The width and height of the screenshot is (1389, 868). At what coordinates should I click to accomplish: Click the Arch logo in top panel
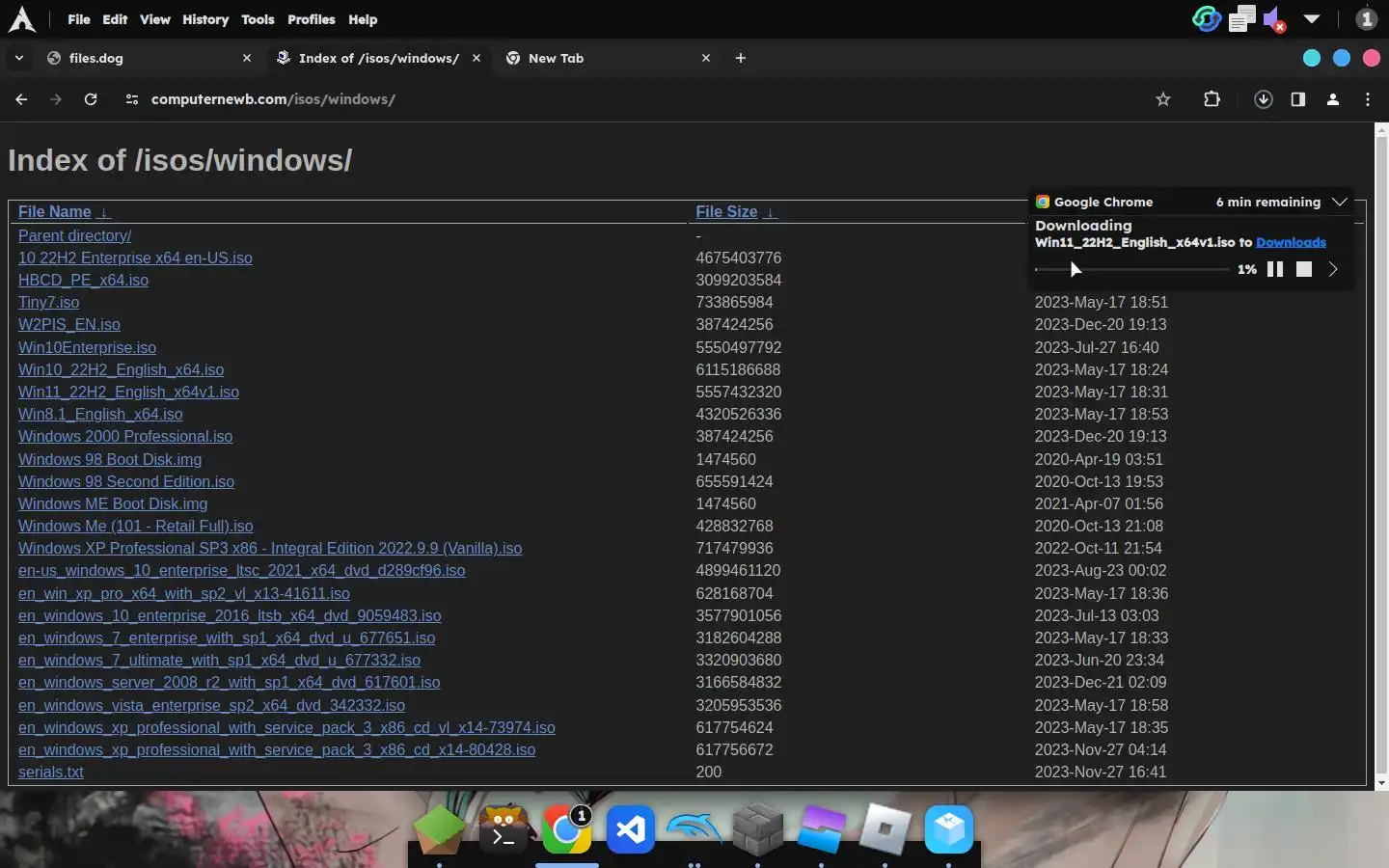coord(21,19)
